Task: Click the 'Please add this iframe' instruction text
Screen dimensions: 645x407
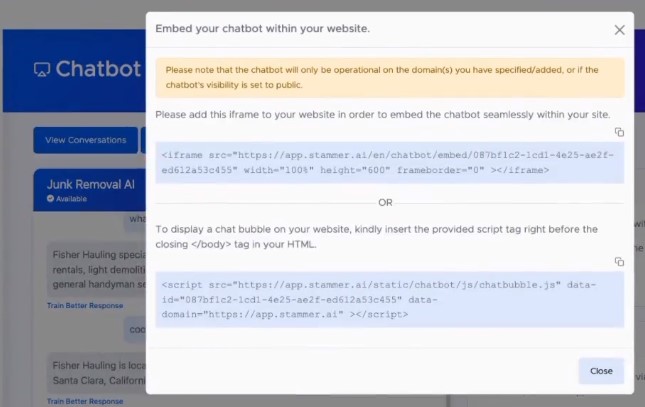Action: click(383, 114)
